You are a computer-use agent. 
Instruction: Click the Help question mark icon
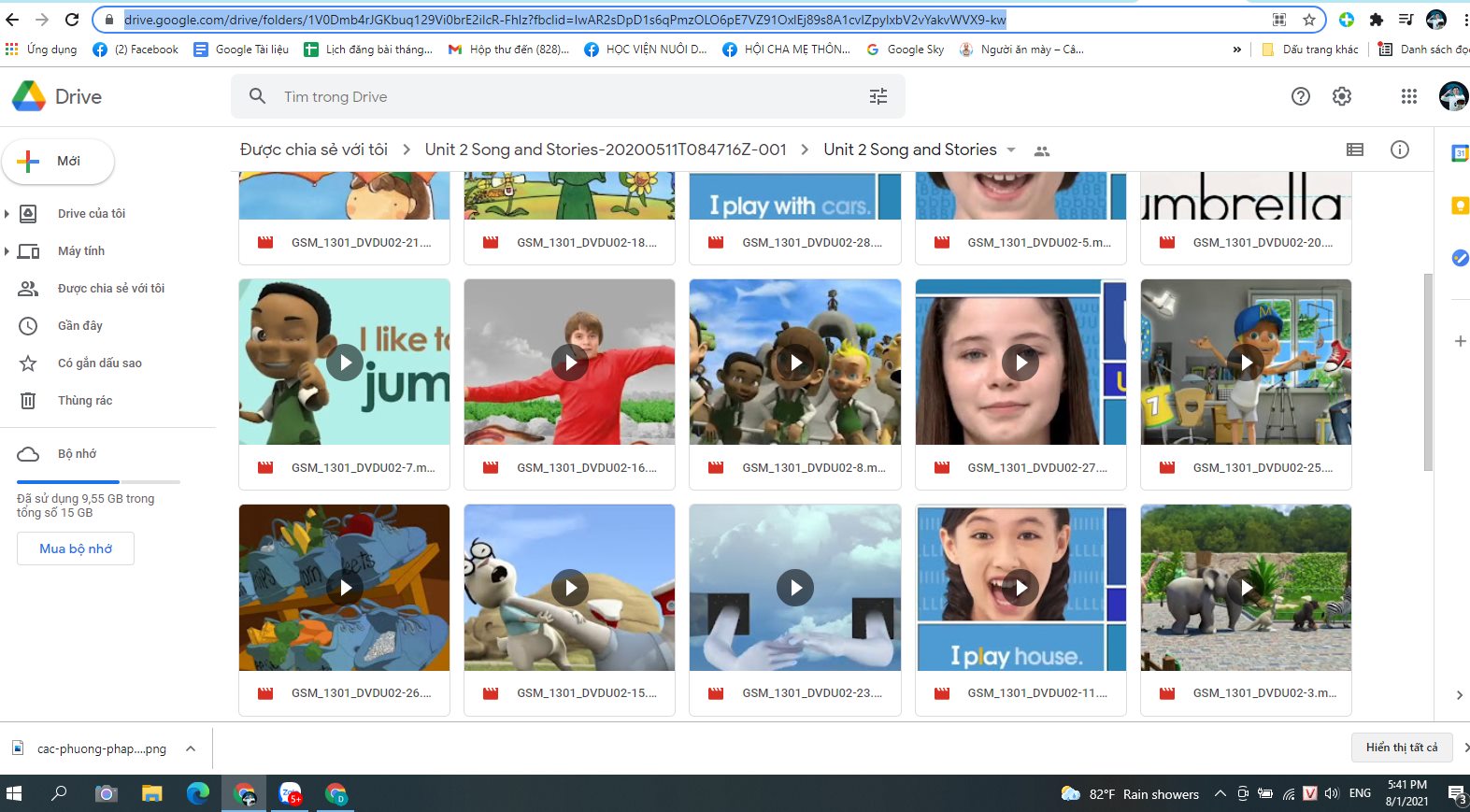pos(1300,96)
